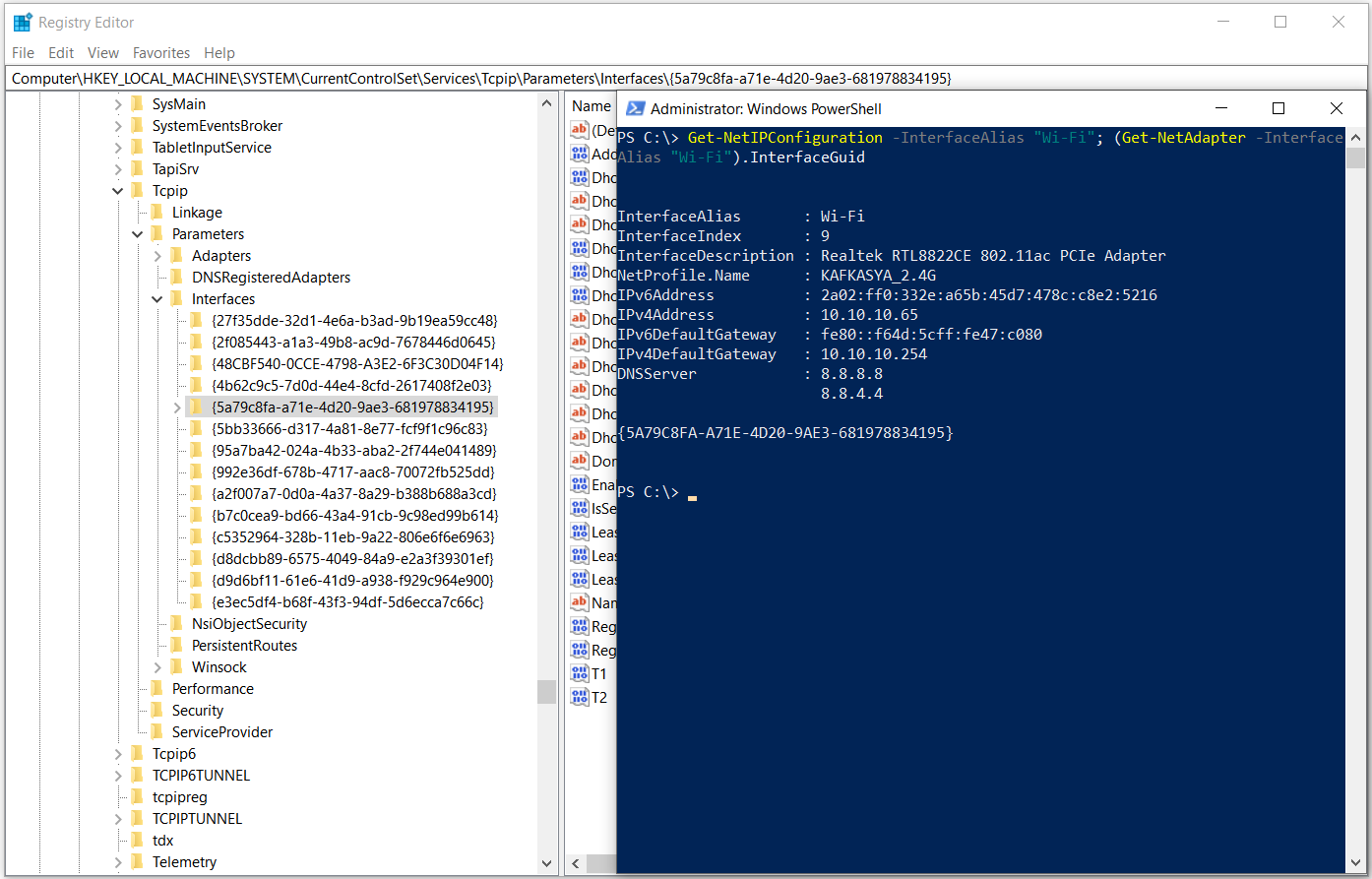Select the T2 binary value icon
The image size is (1372, 879).
[x=580, y=698]
